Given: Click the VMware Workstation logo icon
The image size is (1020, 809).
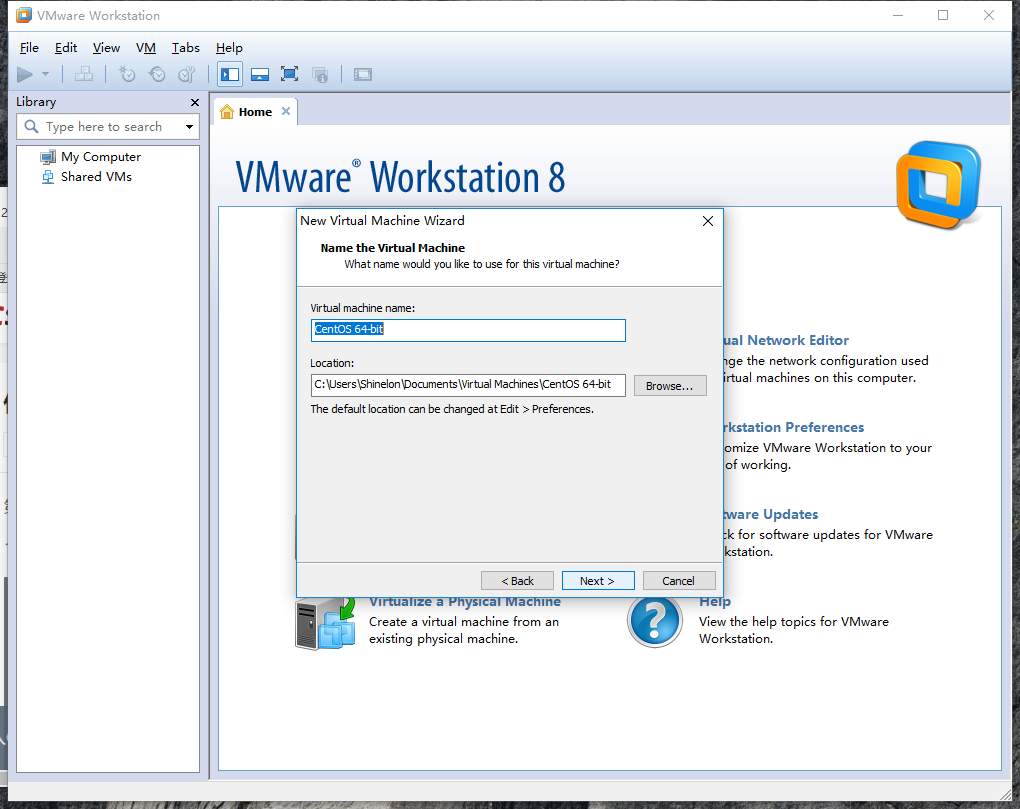Looking at the screenshot, I should click(x=939, y=185).
